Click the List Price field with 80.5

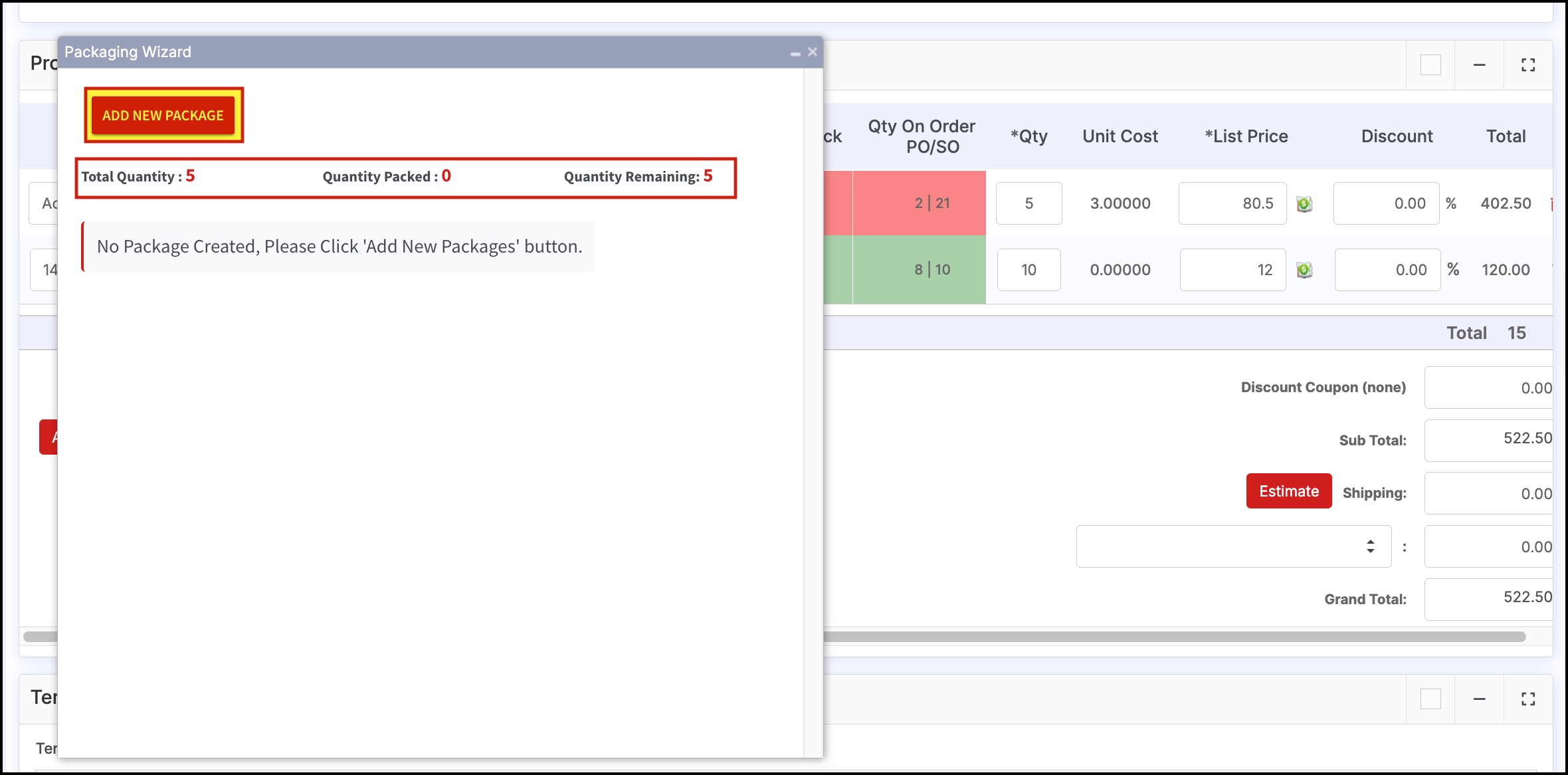point(1232,203)
